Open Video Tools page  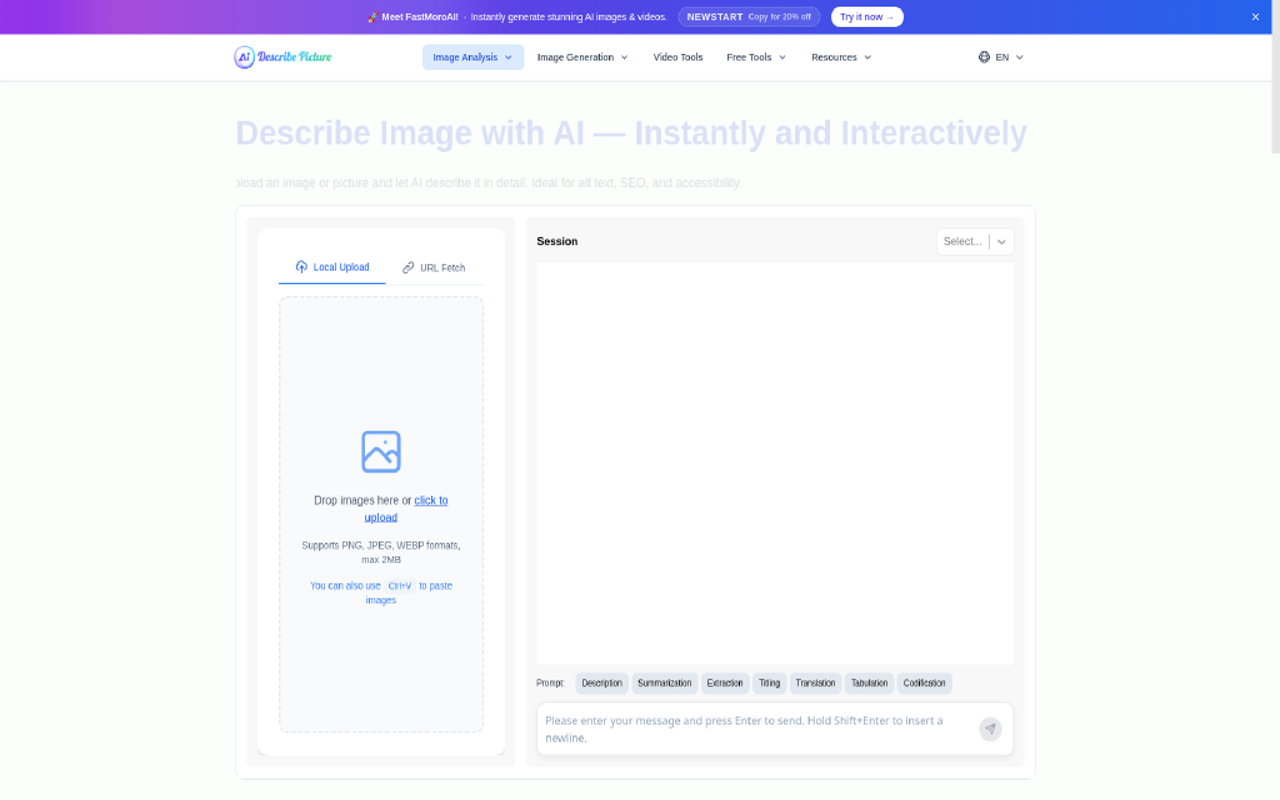pyautogui.click(x=678, y=57)
